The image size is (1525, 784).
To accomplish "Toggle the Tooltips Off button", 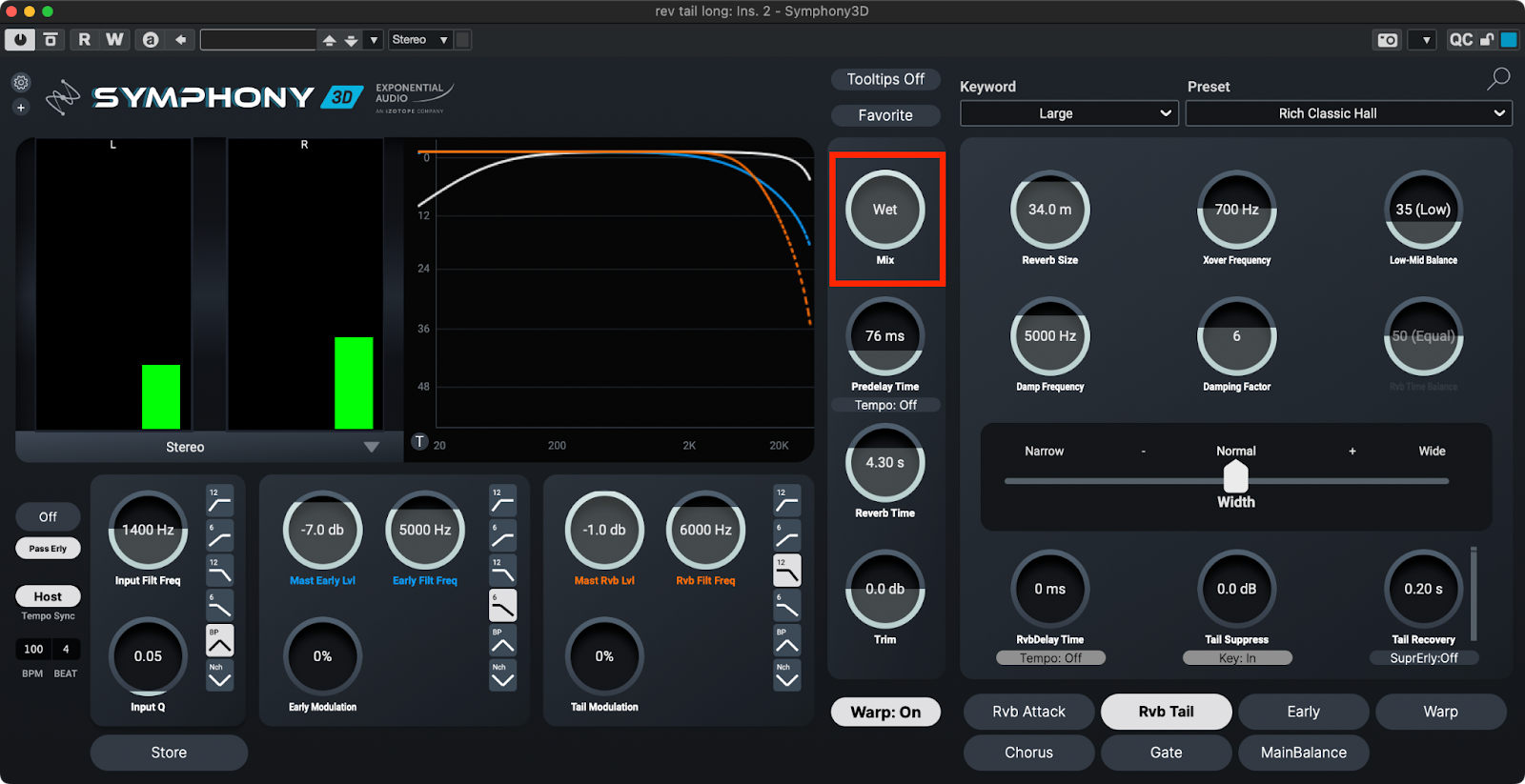I will point(885,79).
